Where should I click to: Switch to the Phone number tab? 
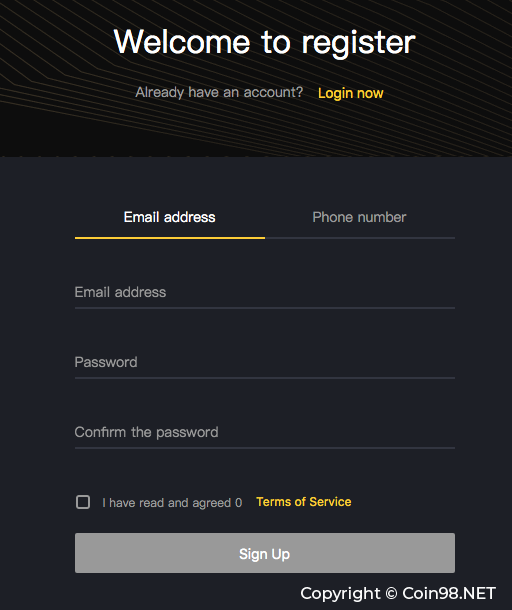(359, 217)
